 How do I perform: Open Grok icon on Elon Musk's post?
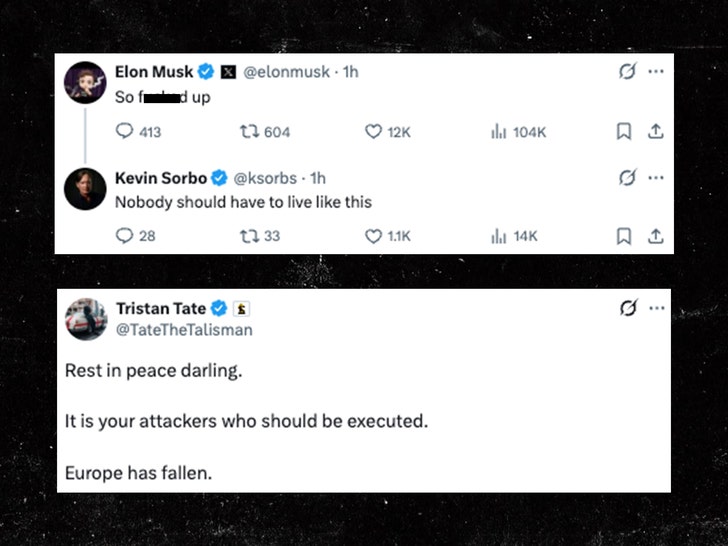pyautogui.click(x=627, y=72)
